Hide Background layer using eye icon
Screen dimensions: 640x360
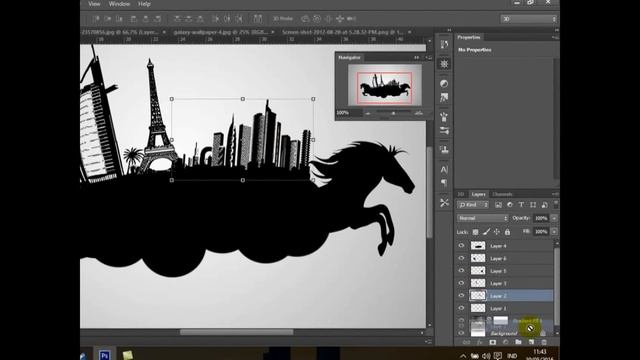coord(461,333)
